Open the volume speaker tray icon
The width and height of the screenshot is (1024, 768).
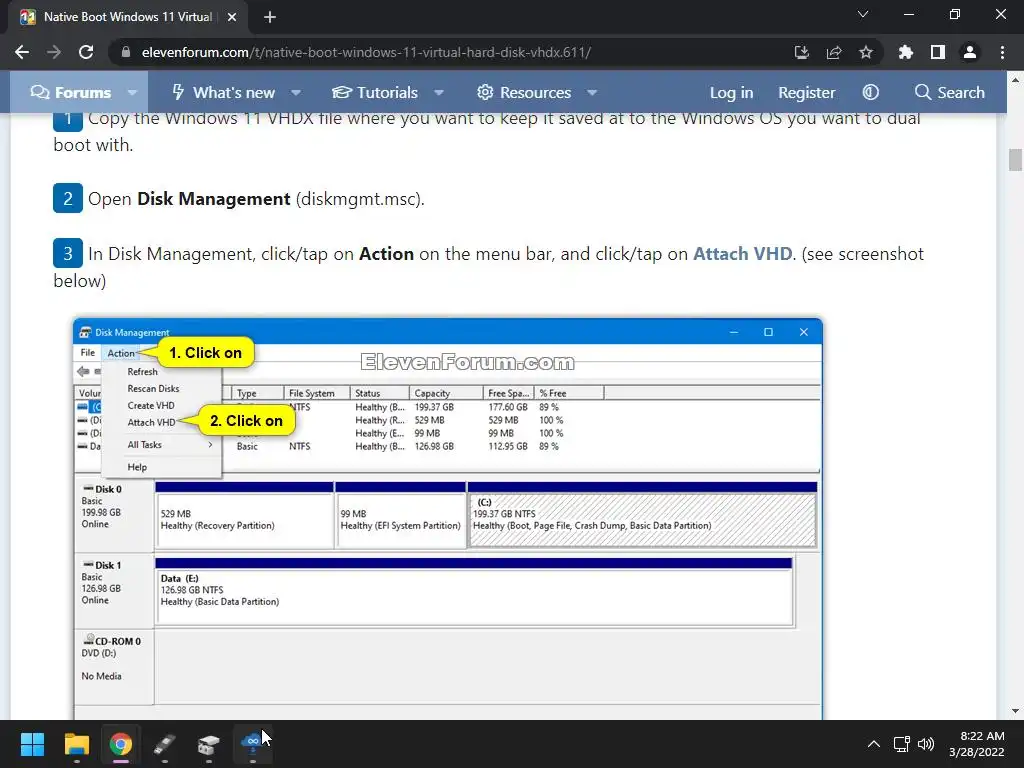coord(925,744)
